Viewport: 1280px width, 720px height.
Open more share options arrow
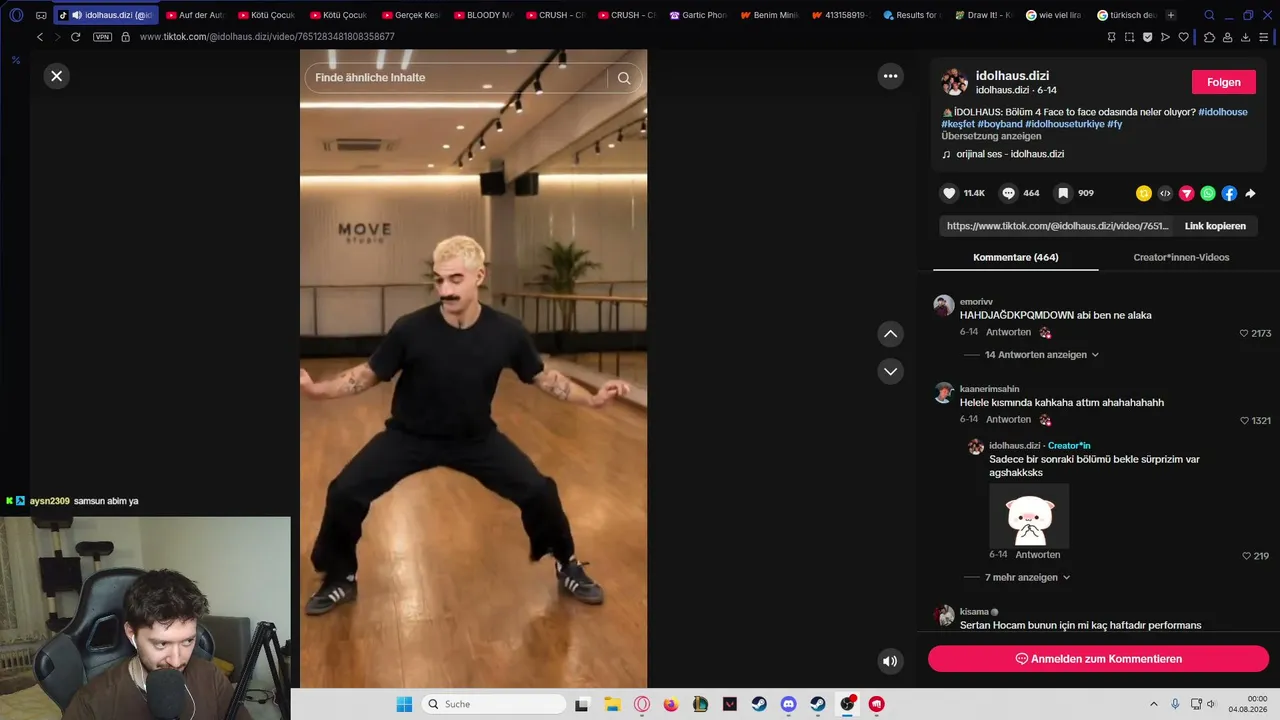[x=1250, y=193]
